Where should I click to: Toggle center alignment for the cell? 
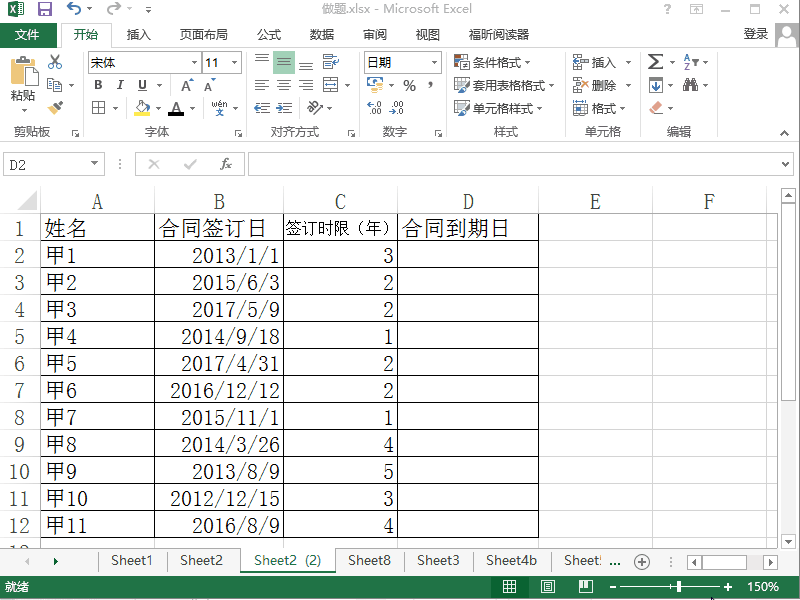point(283,85)
